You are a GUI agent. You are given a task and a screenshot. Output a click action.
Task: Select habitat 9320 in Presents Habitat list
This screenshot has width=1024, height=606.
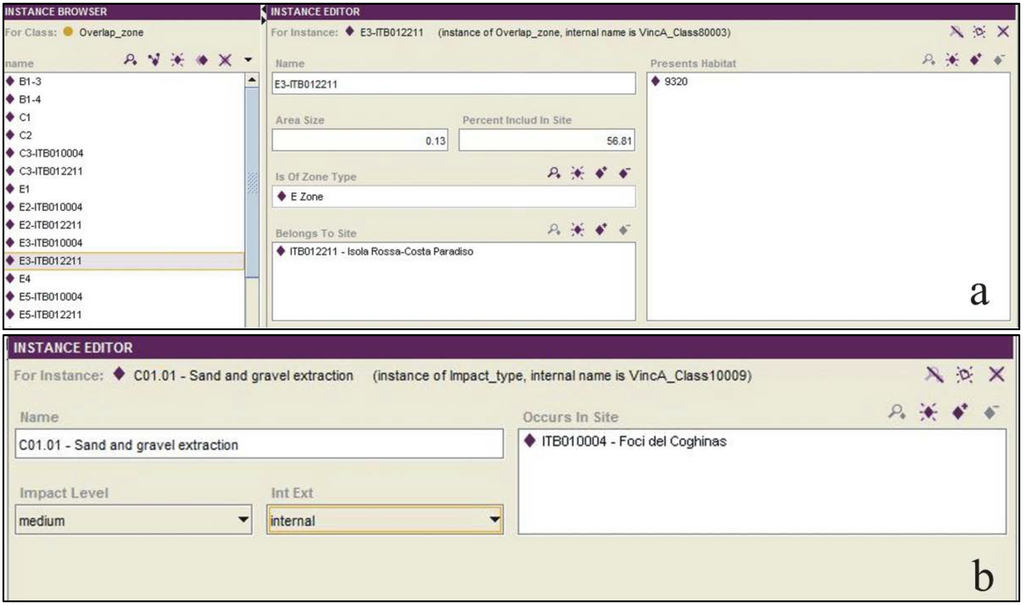pyautogui.click(x=676, y=82)
